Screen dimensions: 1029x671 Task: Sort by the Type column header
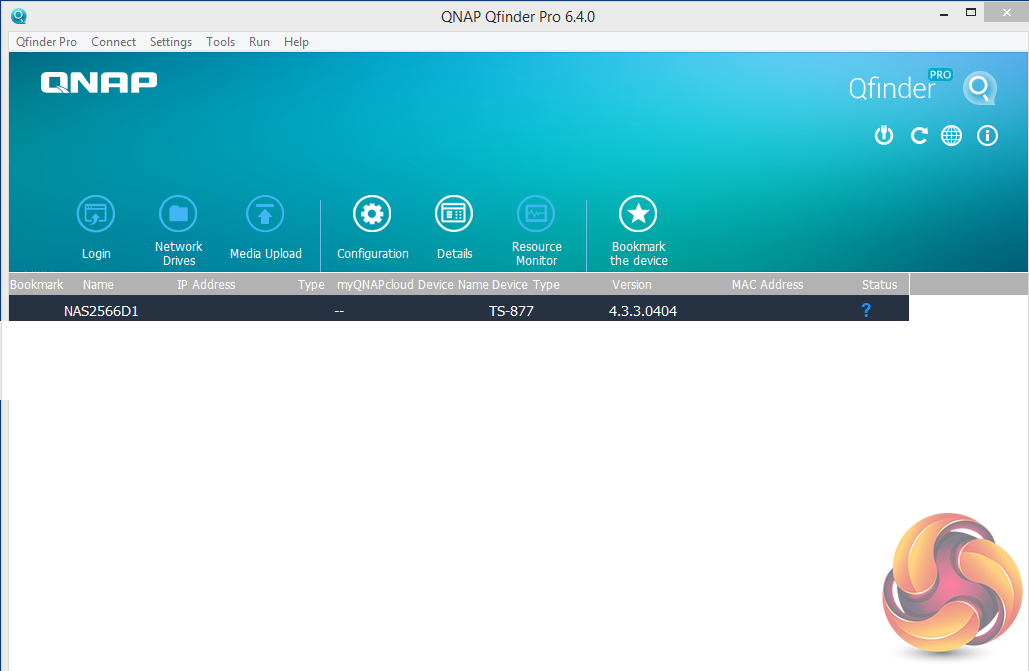(x=311, y=284)
